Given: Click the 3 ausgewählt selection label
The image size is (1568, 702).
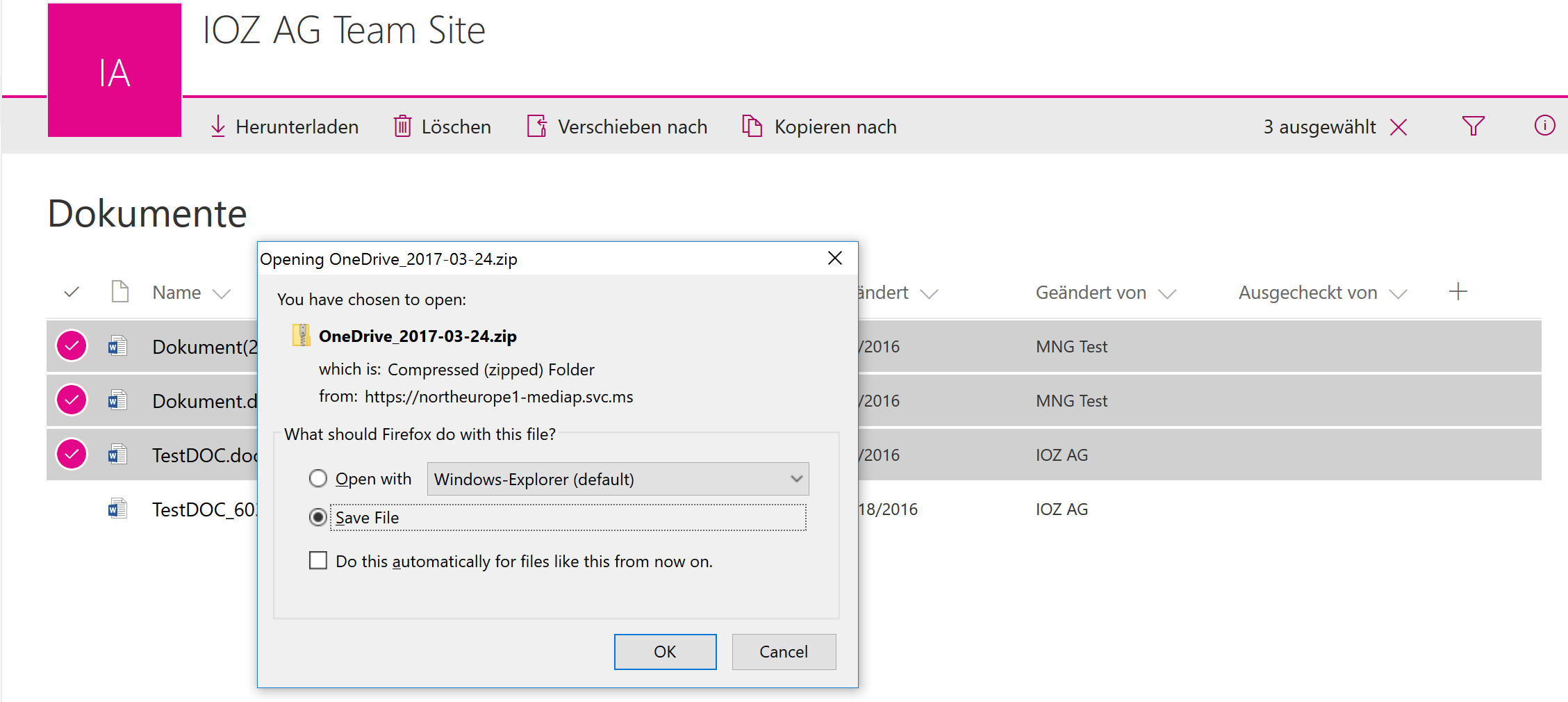Looking at the screenshot, I should click(x=1319, y=126).
